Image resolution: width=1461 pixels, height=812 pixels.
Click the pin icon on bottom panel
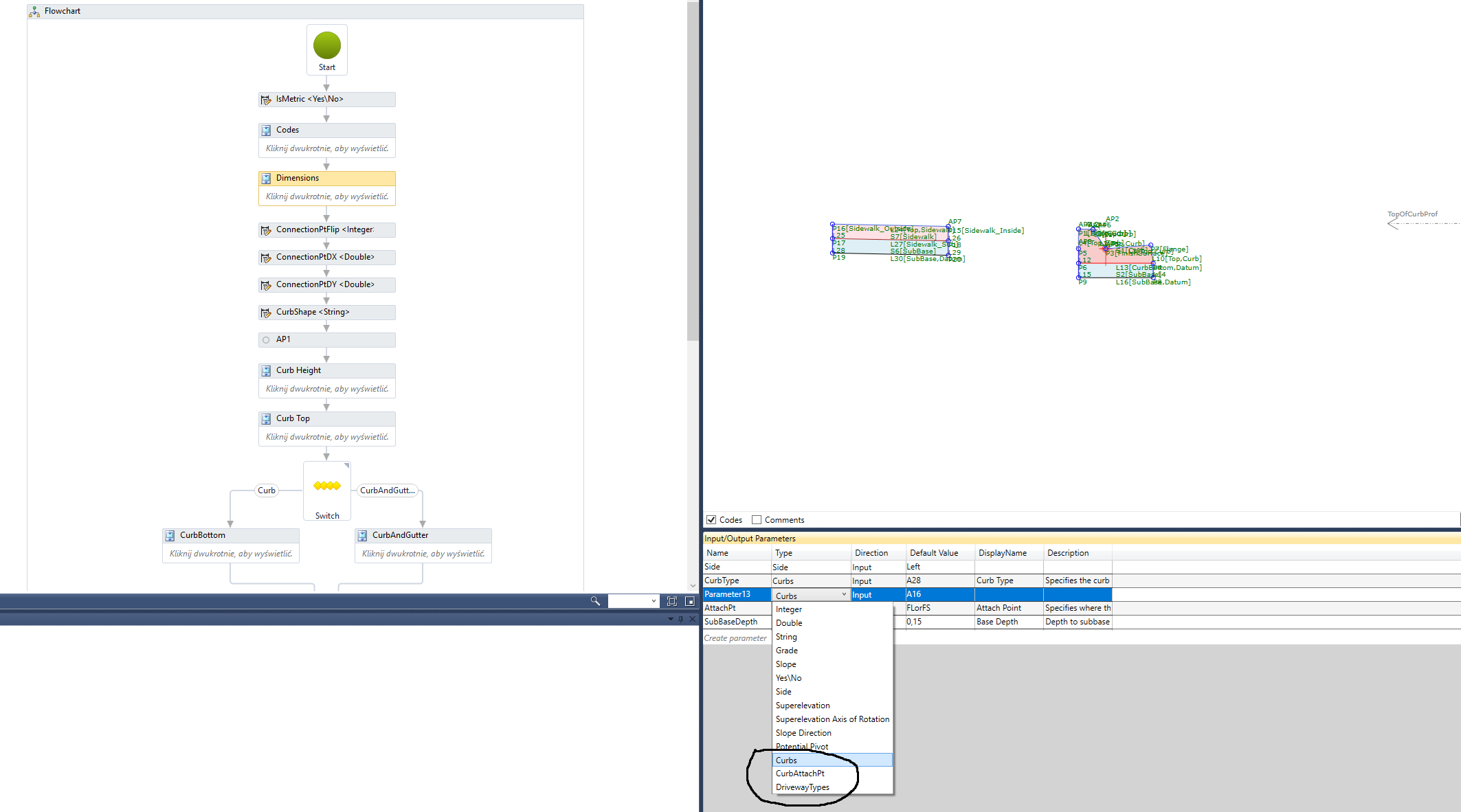click(x=681, y=619)
